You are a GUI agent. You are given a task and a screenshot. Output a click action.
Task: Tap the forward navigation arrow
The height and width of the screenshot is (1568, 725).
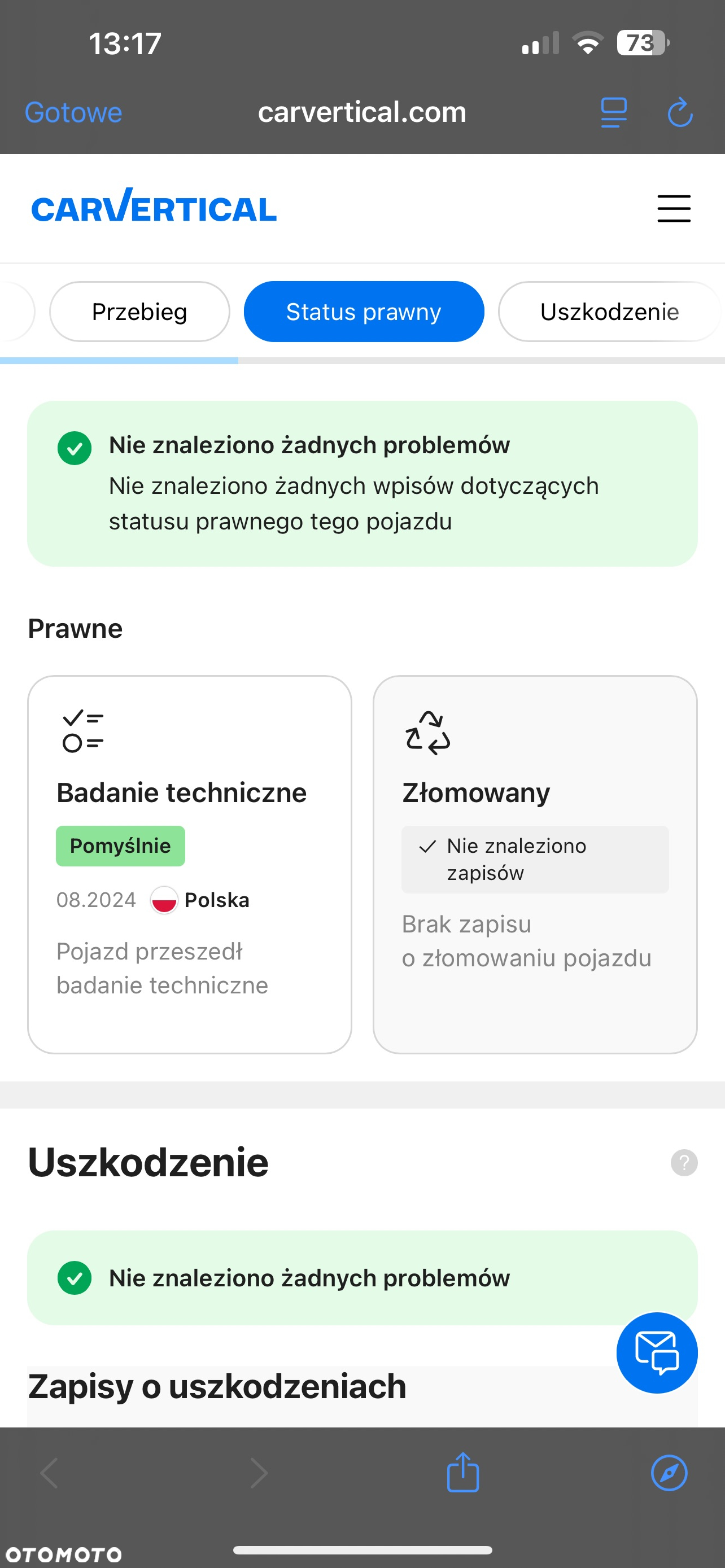tap(259, 1473)
